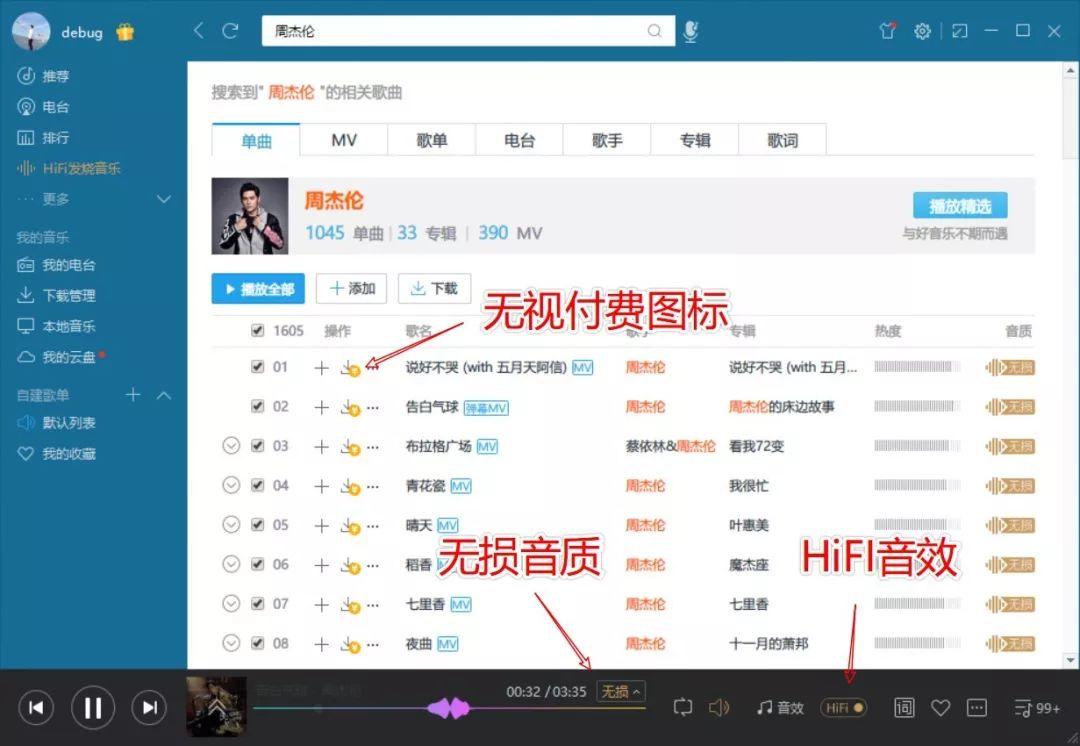
Task: Open HiFi发烧音乐 section
Action: [68, 168]
